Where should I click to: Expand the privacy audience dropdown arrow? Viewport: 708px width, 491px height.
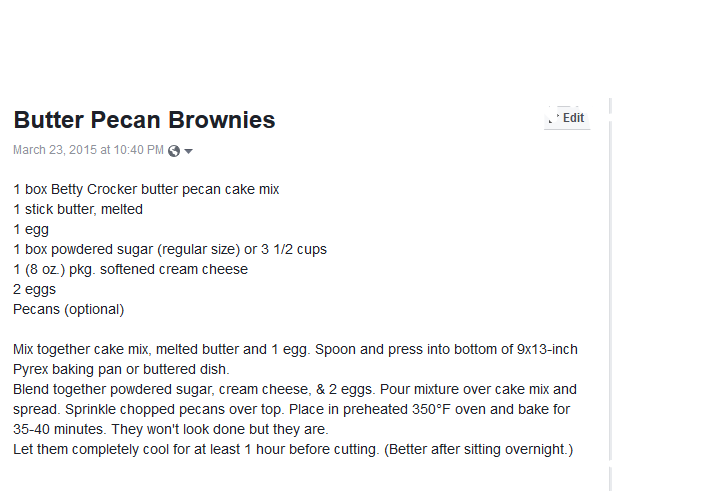[x=188, y=151]
